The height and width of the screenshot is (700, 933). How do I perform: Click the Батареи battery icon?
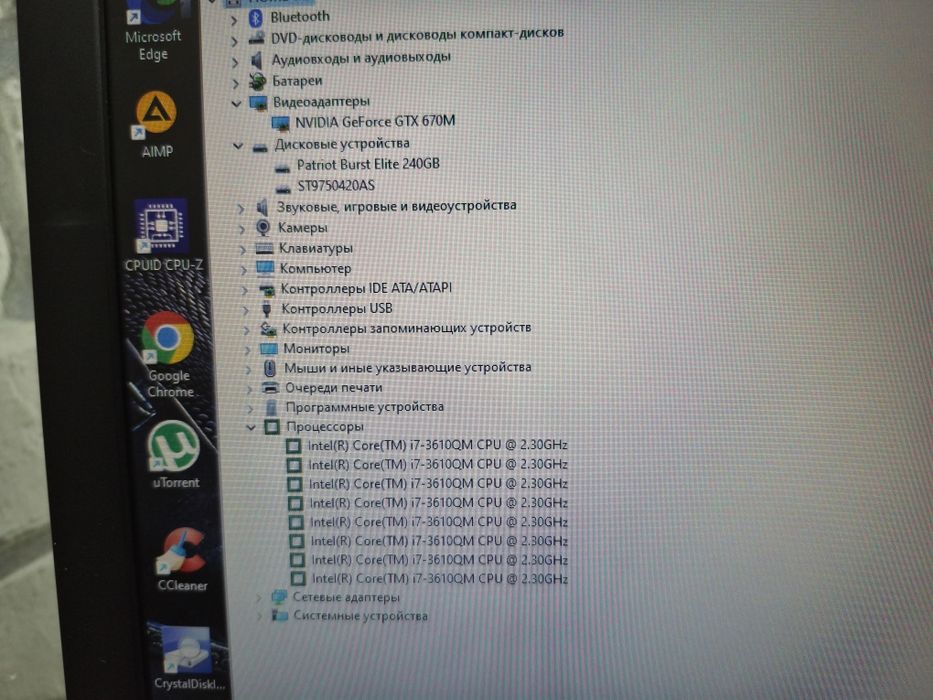(x=258, y=82)
